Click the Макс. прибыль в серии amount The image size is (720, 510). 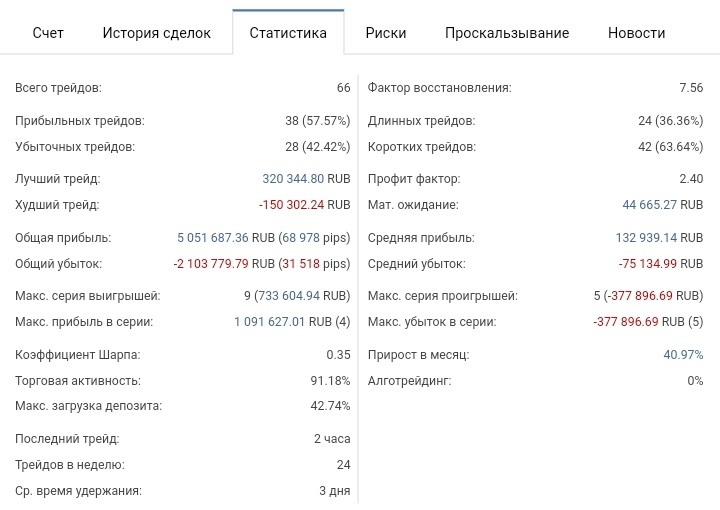tap(269, 322)
